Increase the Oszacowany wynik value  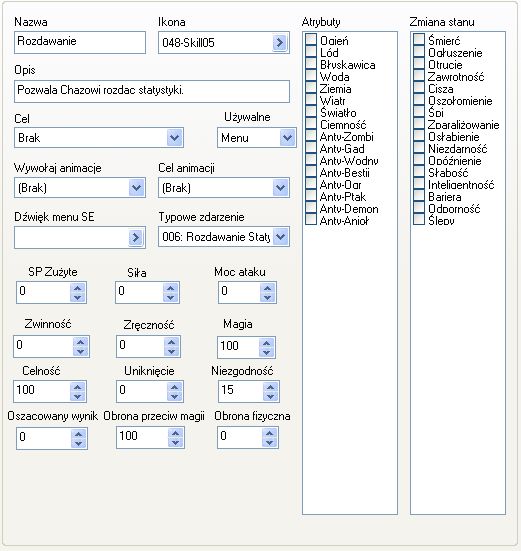78,434
